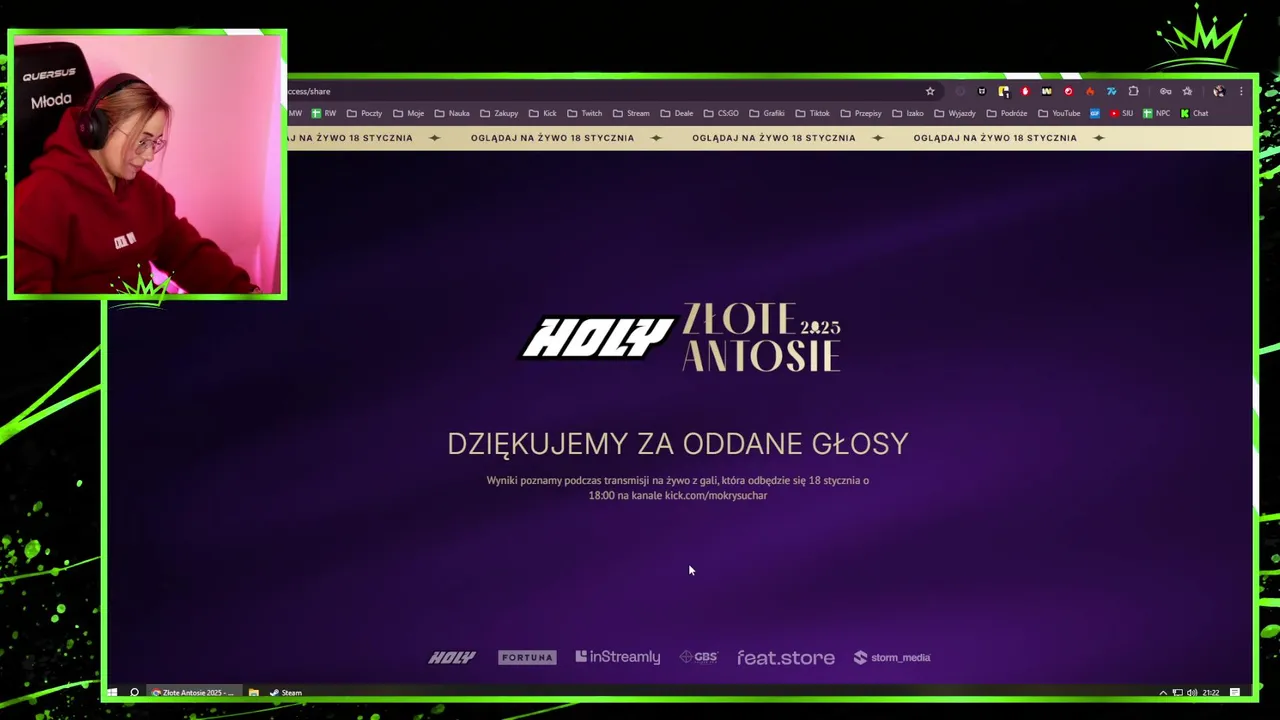Click the yellow note extension icon
This screenshot has width=1280, height=720.
coord(1003,91)
